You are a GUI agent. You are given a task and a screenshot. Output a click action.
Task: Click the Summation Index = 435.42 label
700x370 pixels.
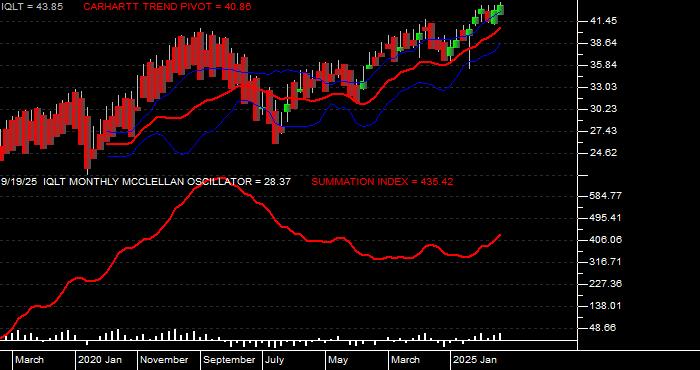pyautogui.click(x=382, y=182)
